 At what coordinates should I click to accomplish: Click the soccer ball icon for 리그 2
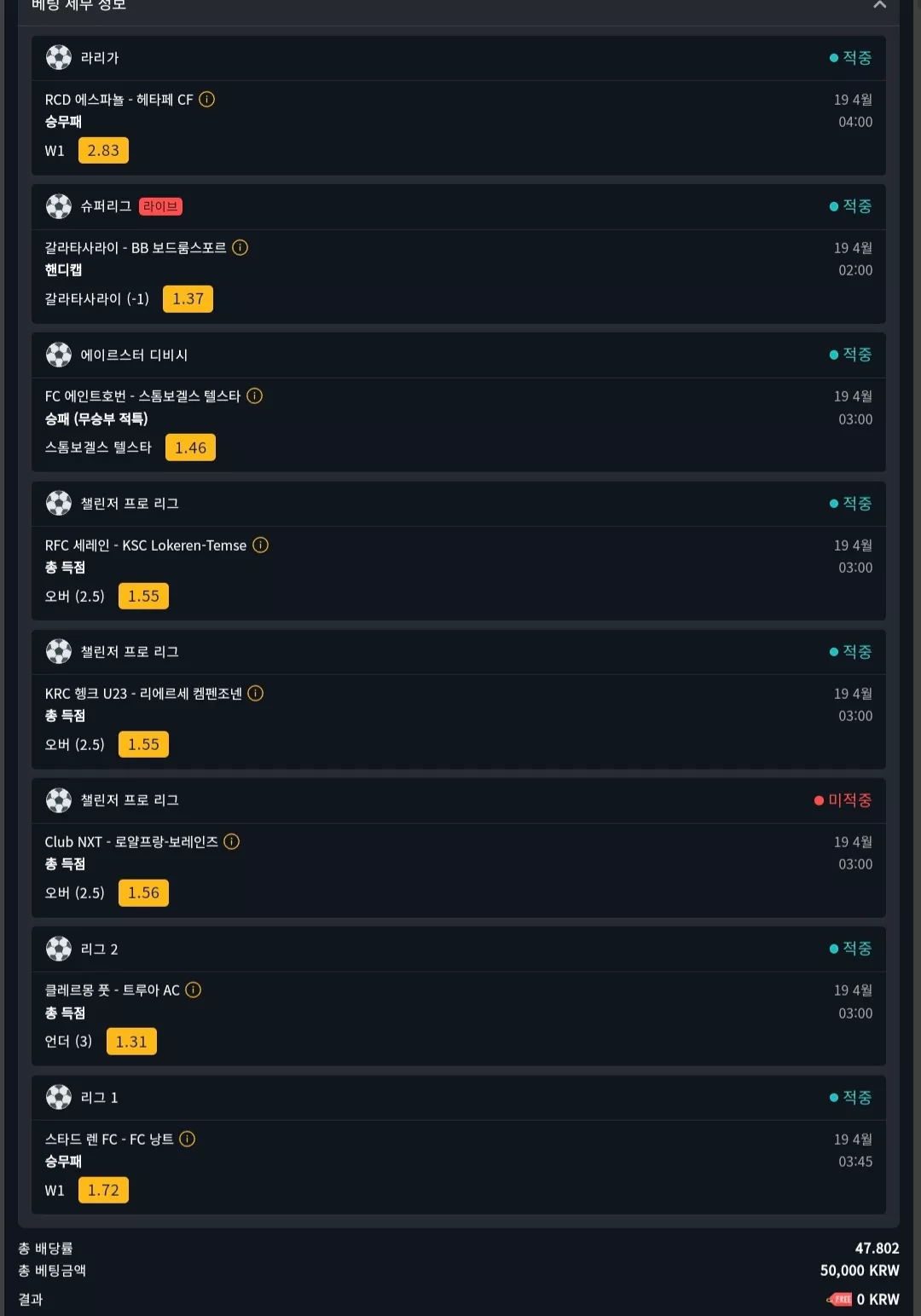tap(59, 949)
